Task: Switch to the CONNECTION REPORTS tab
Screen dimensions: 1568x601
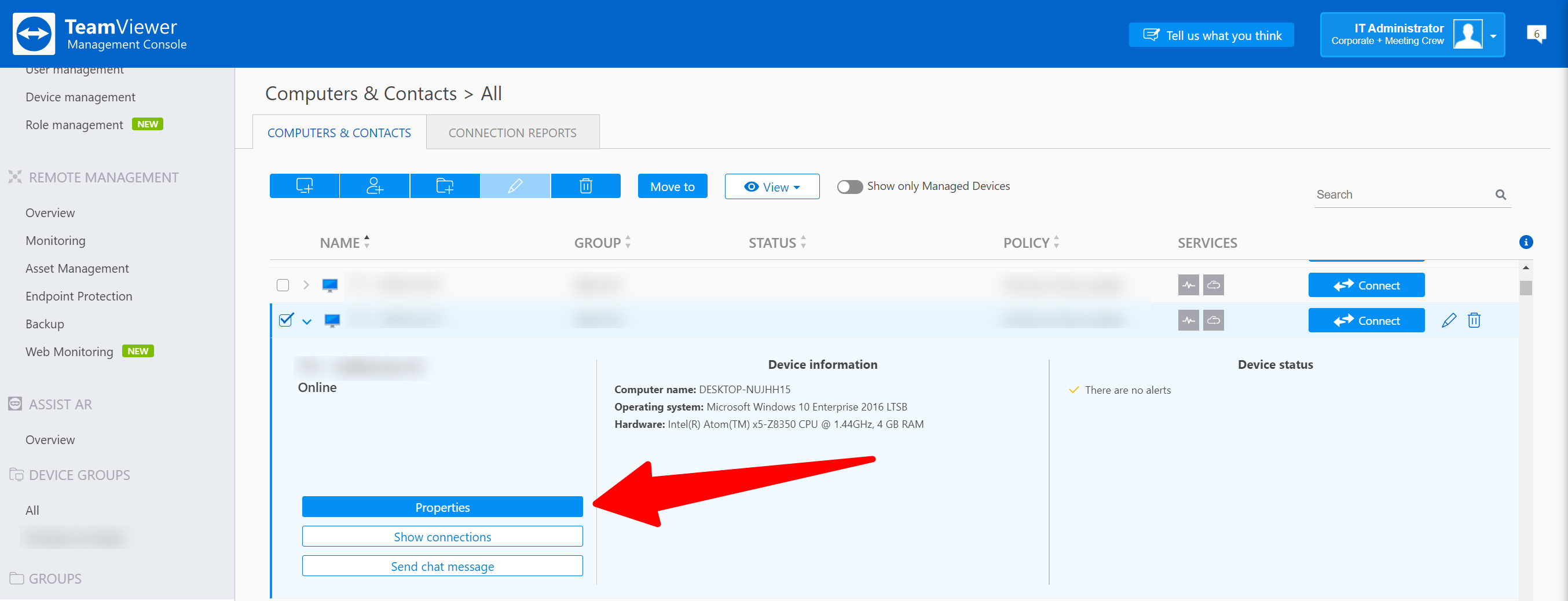Action: [512, 132]
